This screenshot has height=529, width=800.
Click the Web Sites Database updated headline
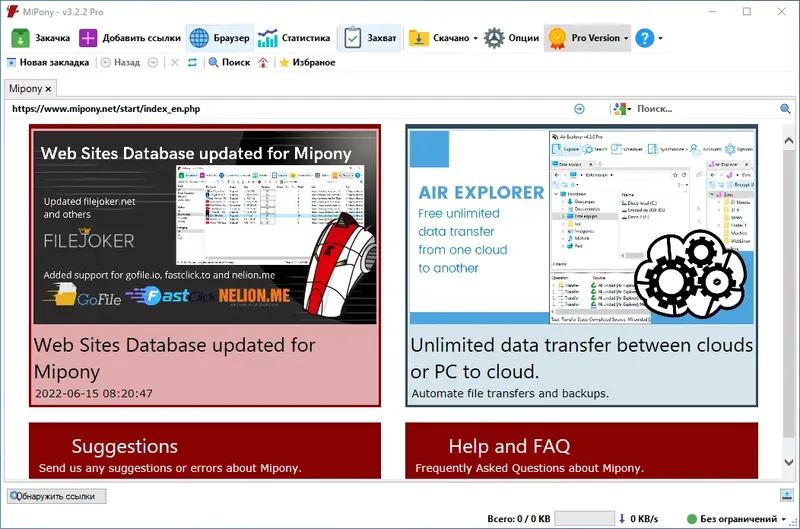(174, 358)
